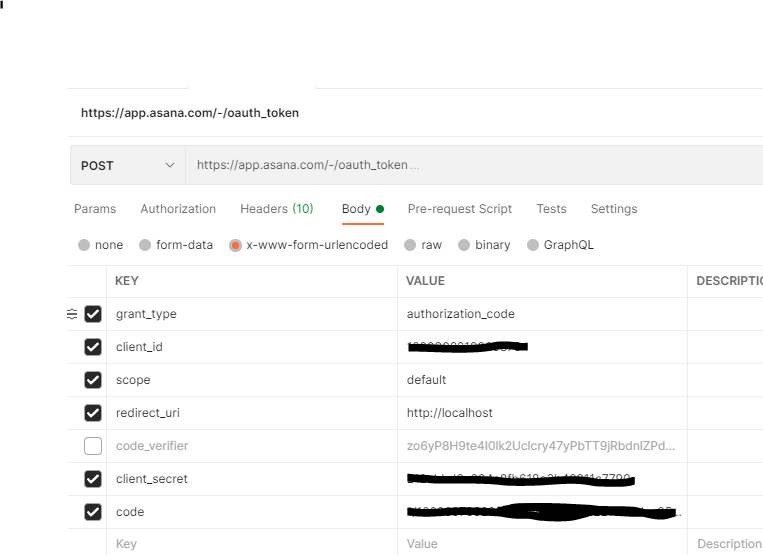Open the Headers (10) tab

[x=277, y=209]
